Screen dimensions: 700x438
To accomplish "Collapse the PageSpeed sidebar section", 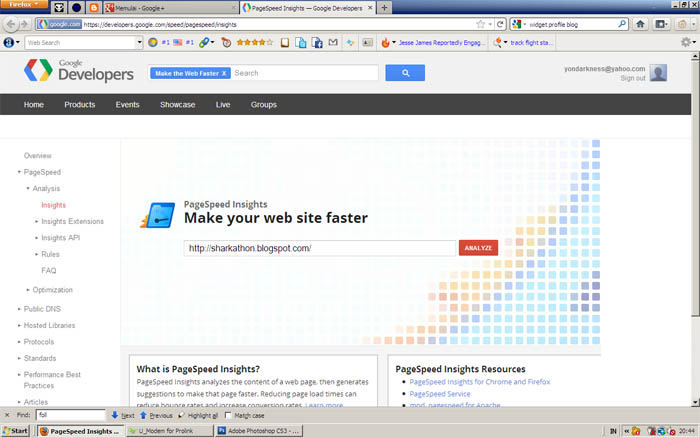I will [19, 172].
